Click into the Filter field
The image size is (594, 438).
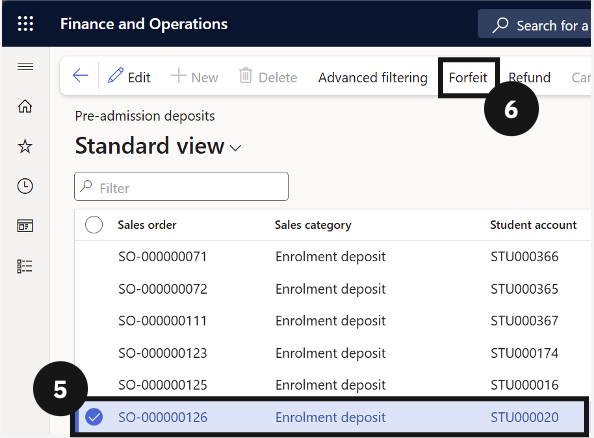tap(181, 186)
